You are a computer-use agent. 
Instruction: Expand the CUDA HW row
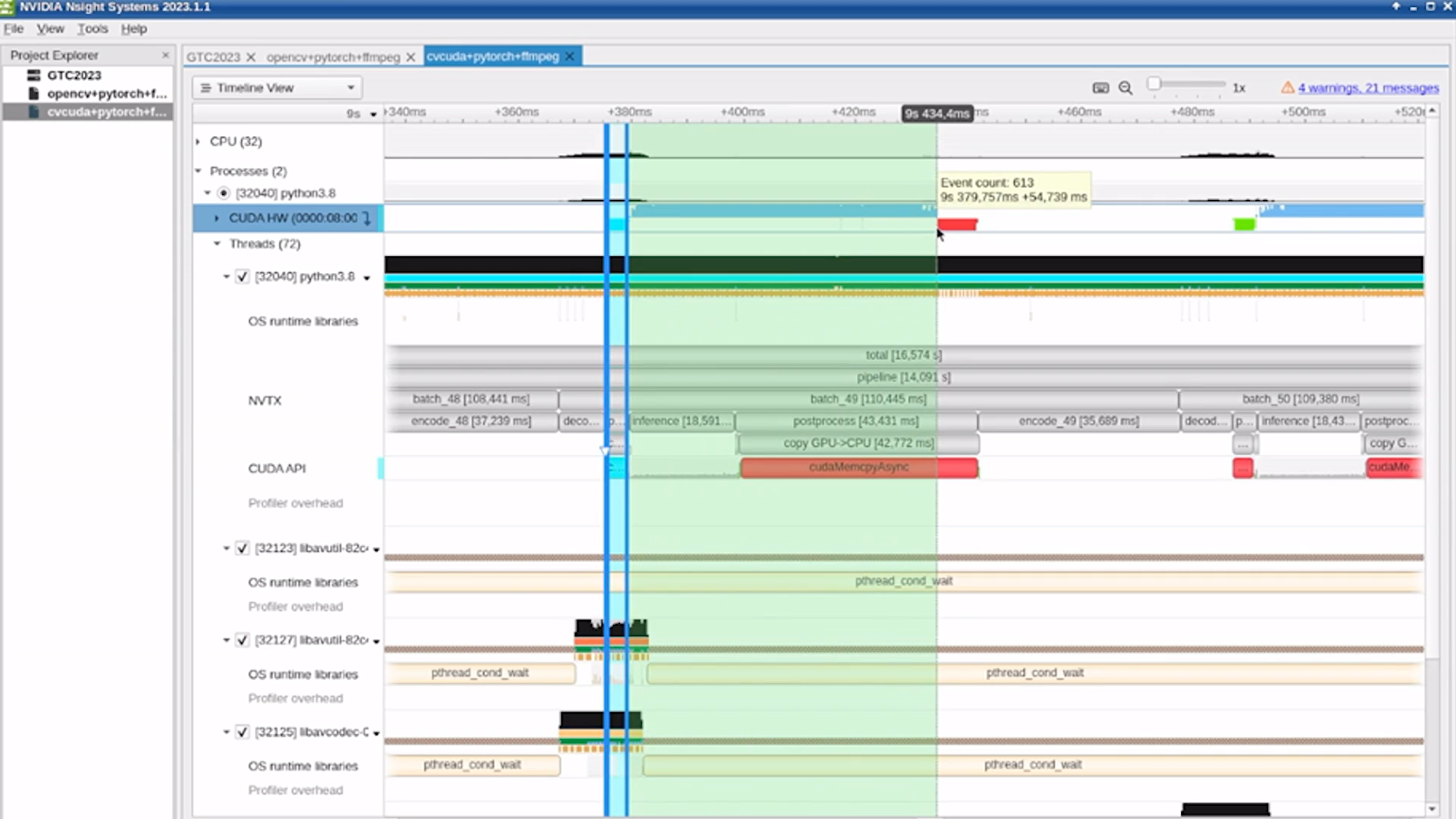217,218
